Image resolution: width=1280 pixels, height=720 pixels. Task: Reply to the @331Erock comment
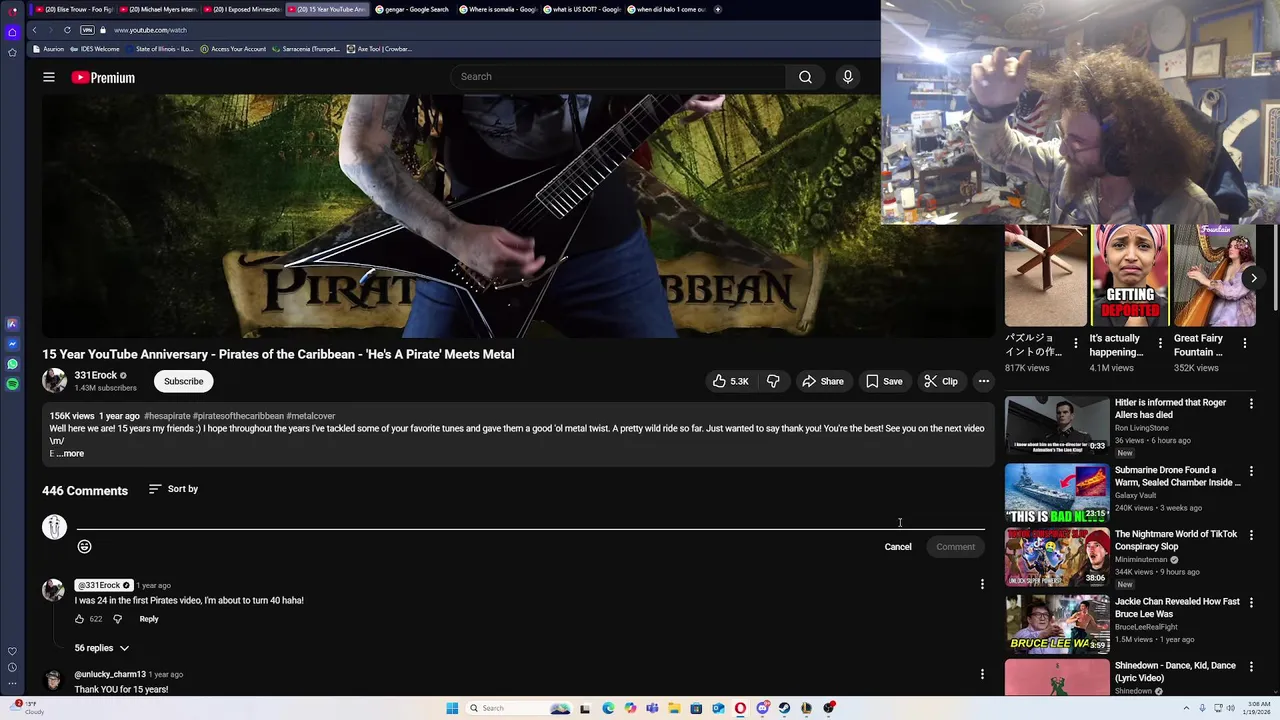149,619
